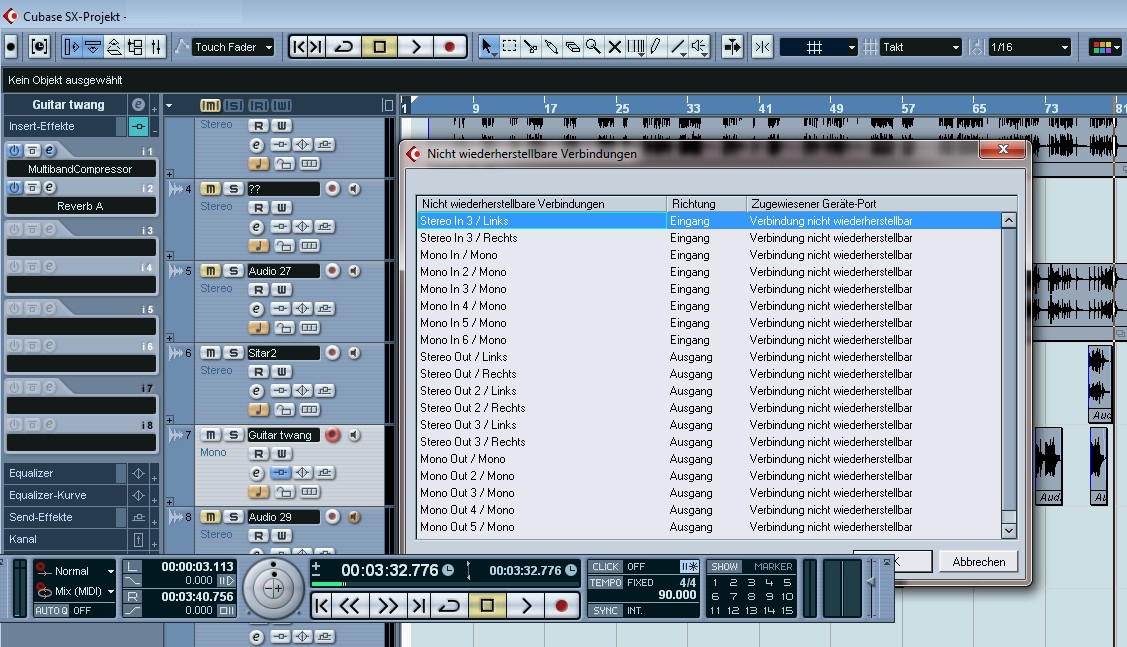Click the lock icon on track ??
The height and width of the screenshot is (647, 1127).
284,246
